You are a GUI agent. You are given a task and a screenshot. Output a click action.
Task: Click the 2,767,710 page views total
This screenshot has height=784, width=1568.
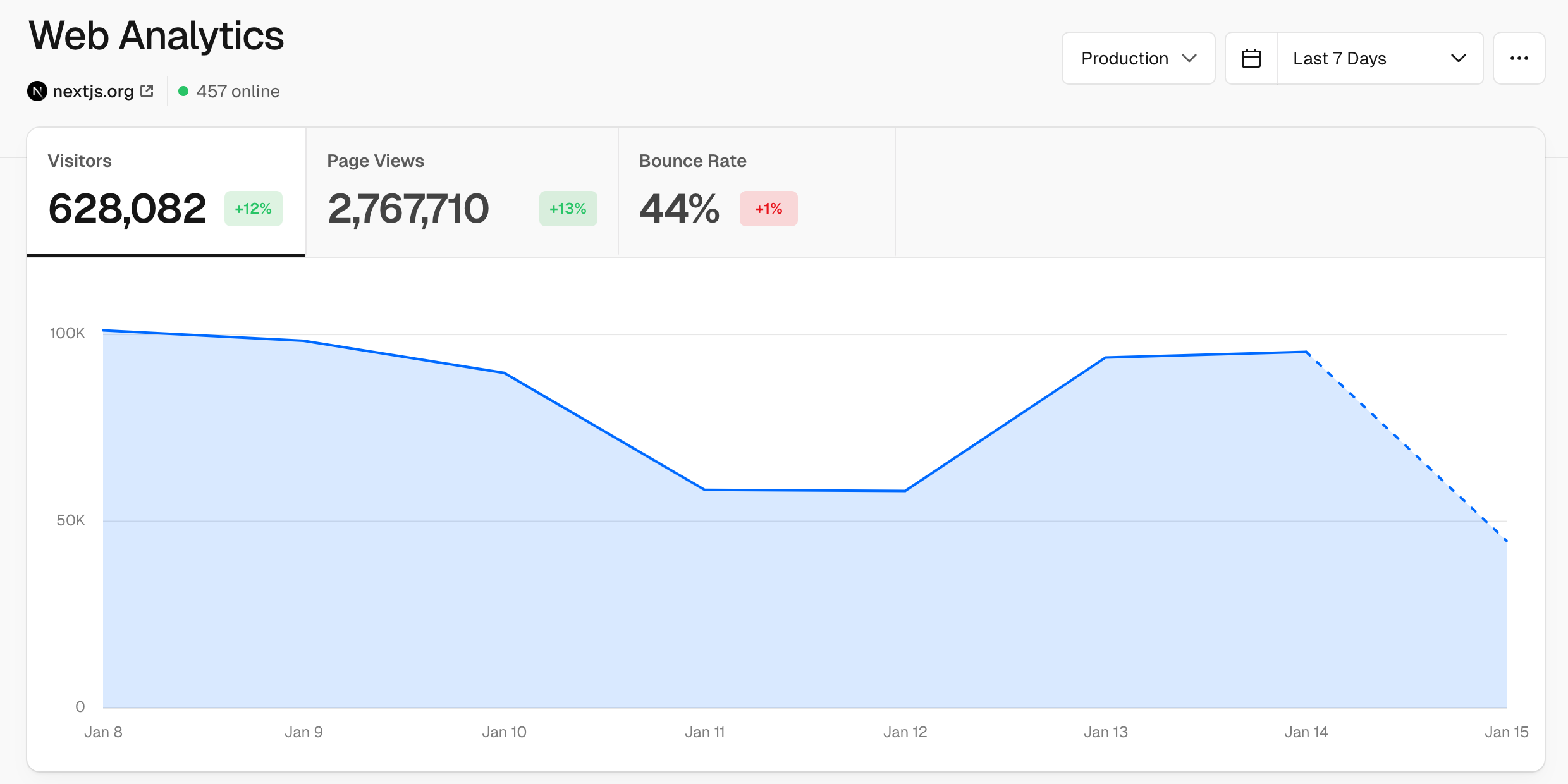pyautogui.click(x=408, y=209)
